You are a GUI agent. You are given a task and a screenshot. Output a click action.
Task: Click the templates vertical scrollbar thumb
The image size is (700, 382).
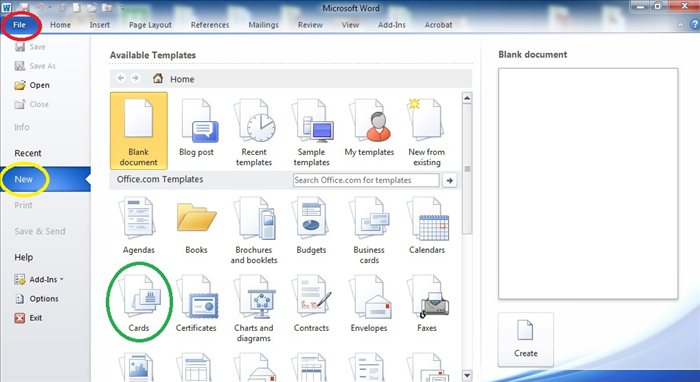pyautogui.click(x=467, y=169)
